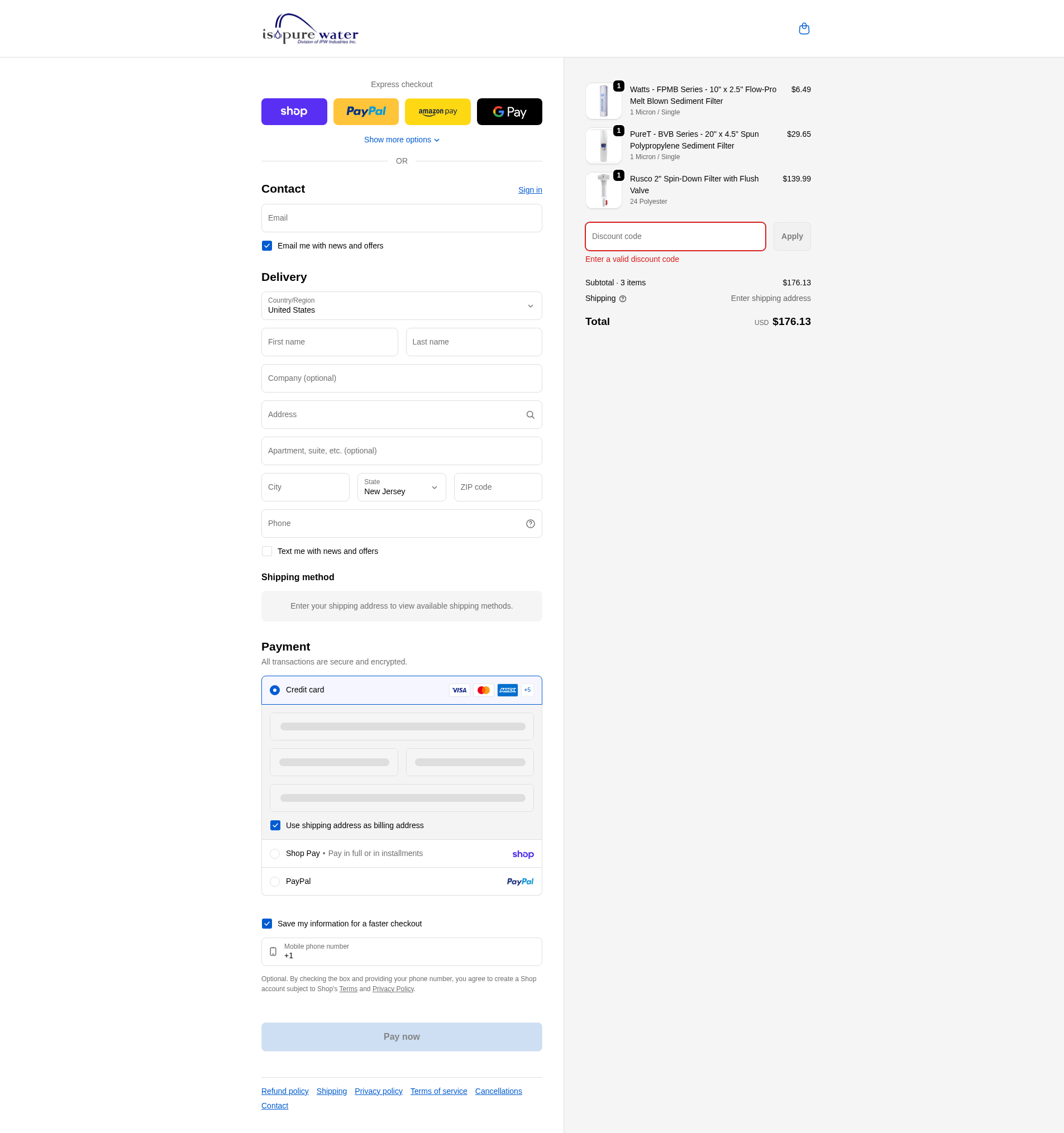Click the address search magnifier icon
The width and height of the screenshot is (1064, 1133).
click(x=530, y=415)
